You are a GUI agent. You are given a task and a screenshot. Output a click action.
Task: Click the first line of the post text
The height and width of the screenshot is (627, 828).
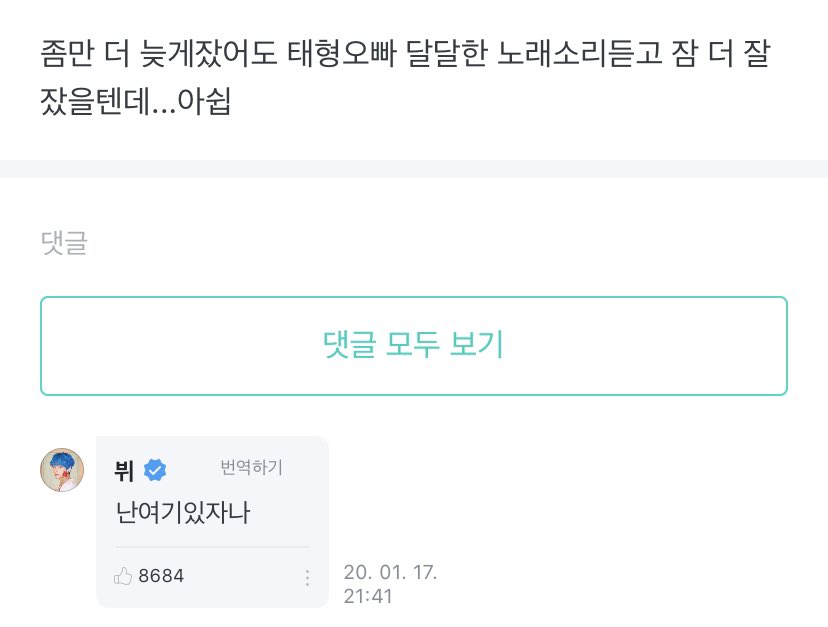point(405,53)
